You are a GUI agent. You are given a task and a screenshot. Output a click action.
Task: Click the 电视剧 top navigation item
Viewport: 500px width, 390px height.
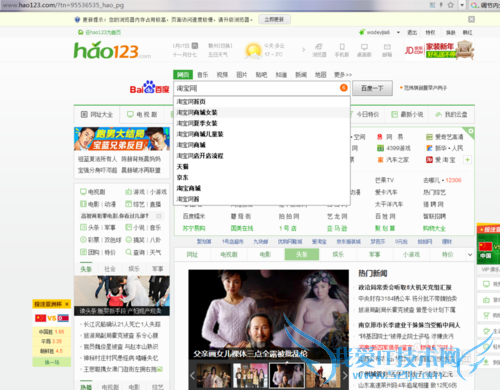point(142,114)
